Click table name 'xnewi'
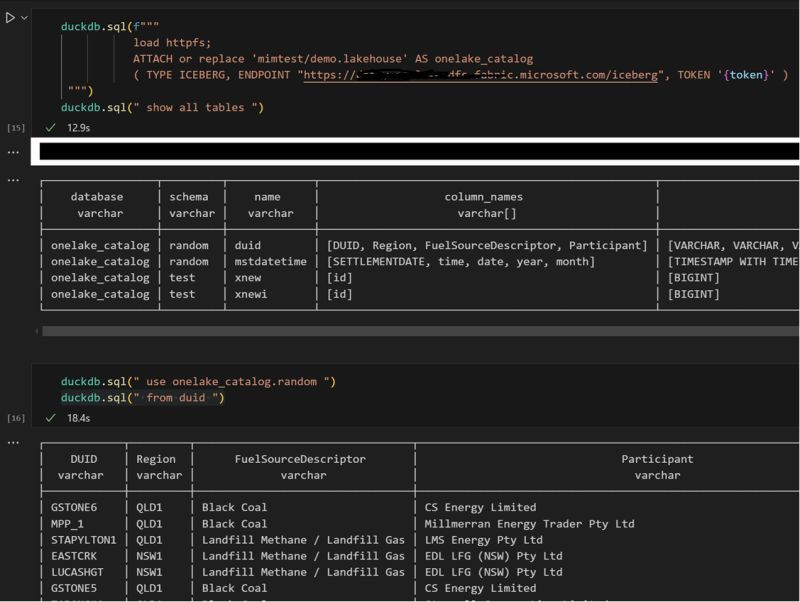800x602 pixels. [251, 294]
